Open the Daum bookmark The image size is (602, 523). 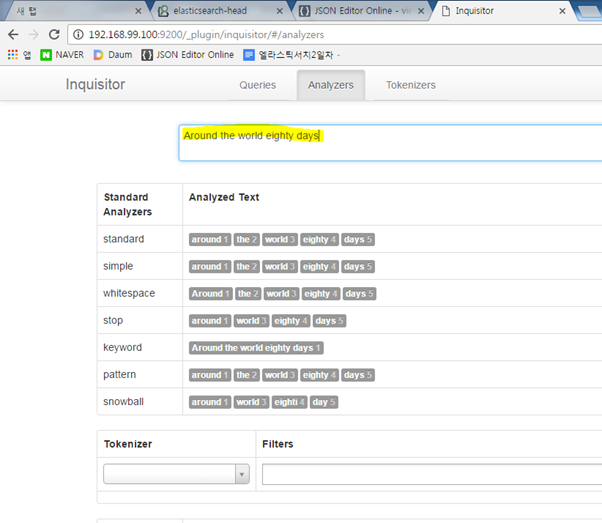click(112, 55)
